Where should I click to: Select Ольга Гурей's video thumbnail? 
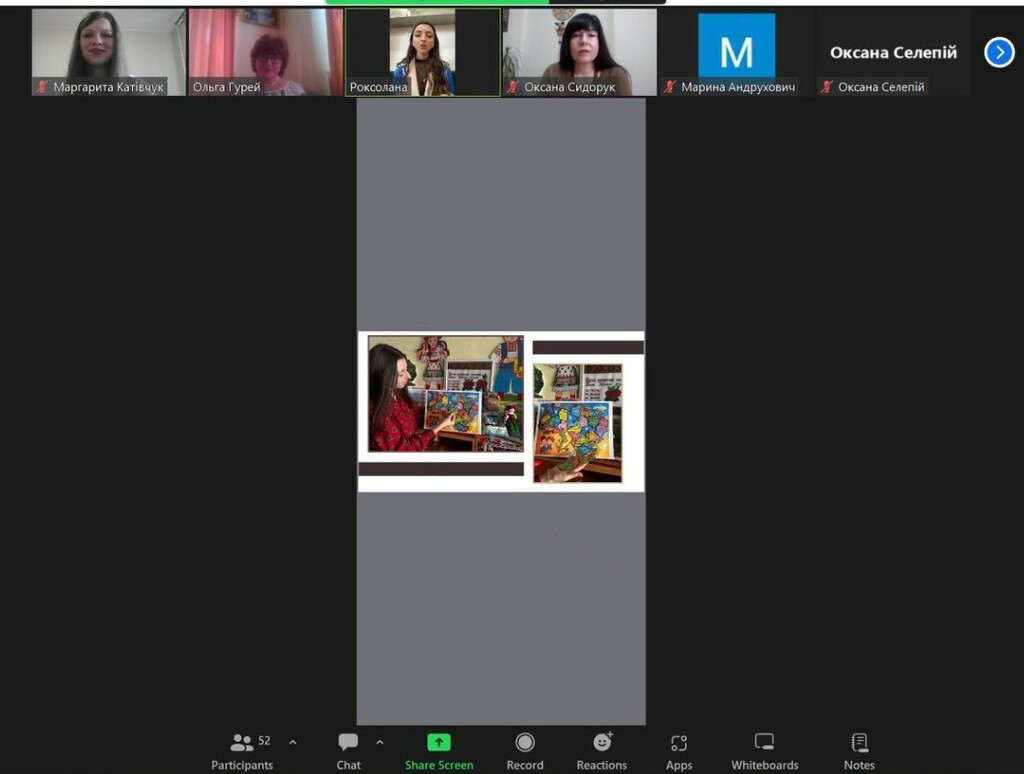tap(266, 52)
